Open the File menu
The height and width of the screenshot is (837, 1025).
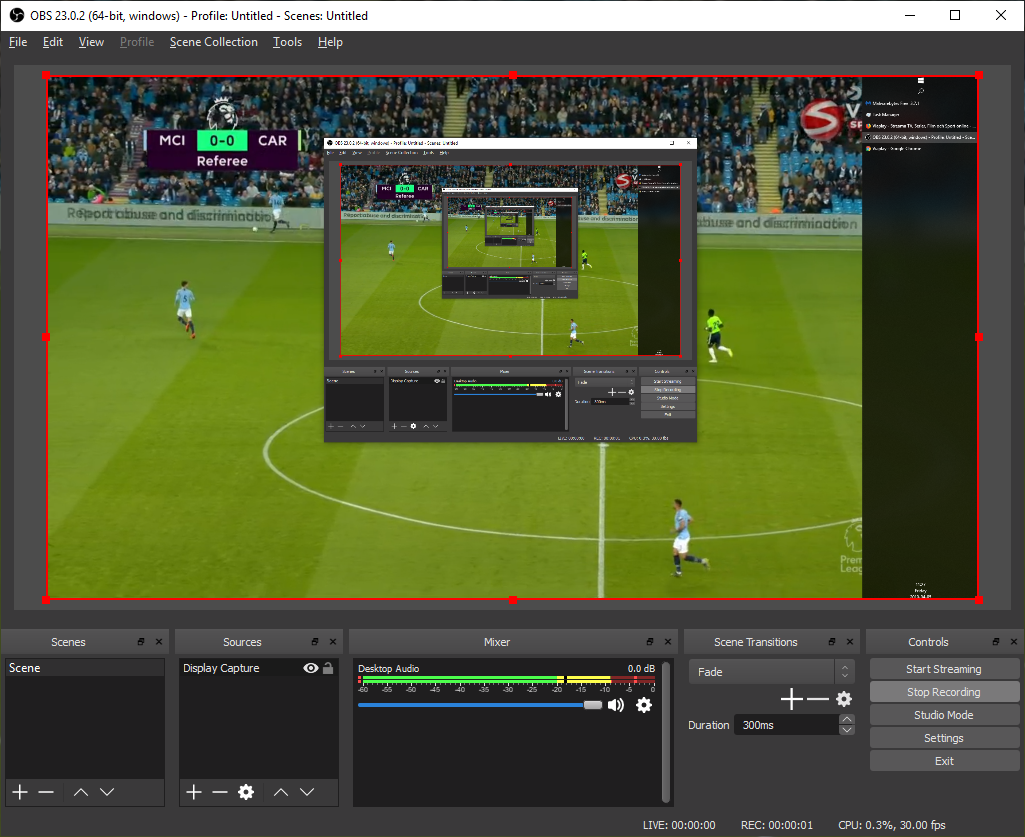tap(18, 42)
